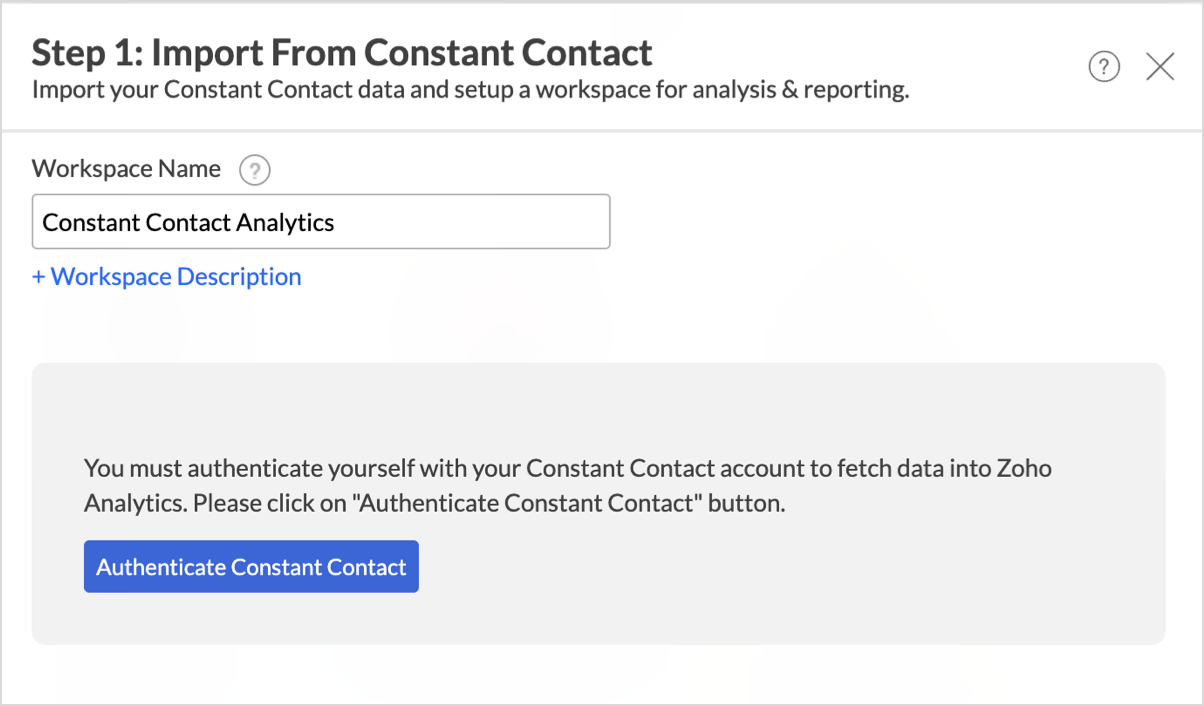Click the circled question mark near the X
1204x706 pixels.
(x=1104, y=67)
